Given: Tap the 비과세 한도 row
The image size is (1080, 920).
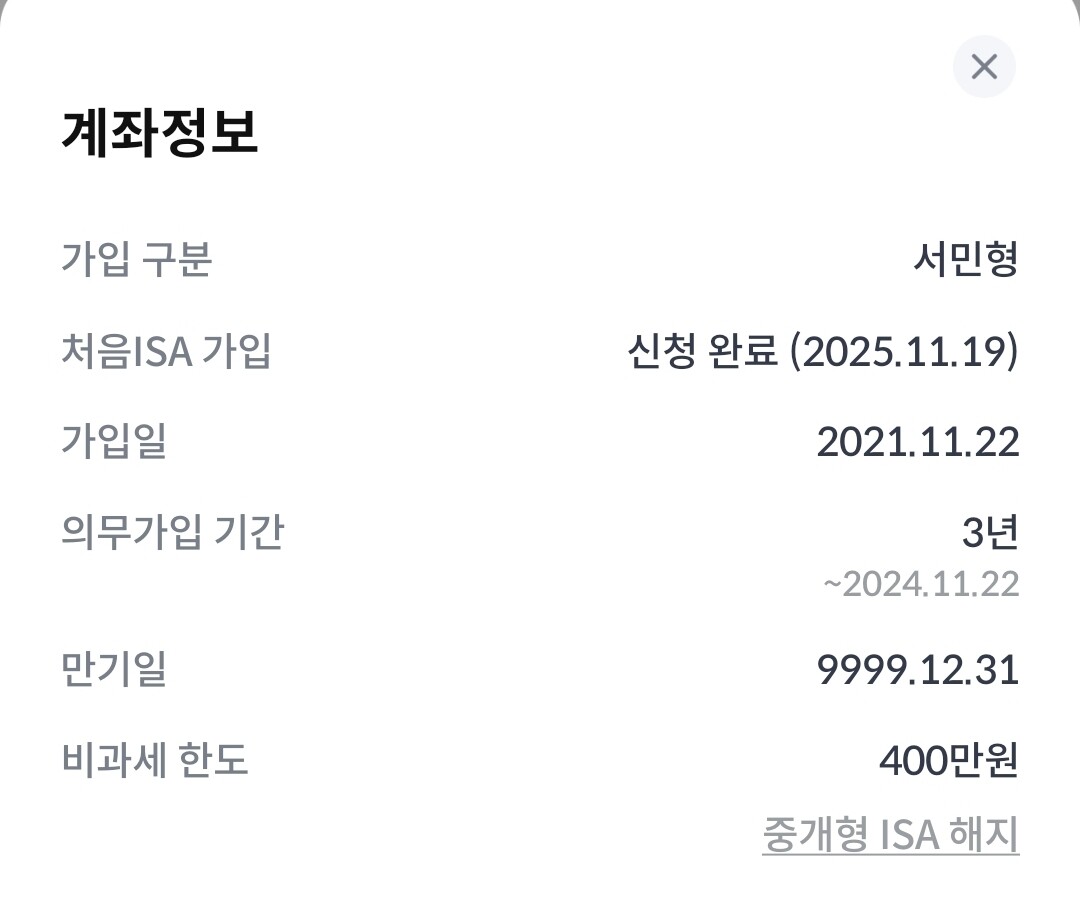Looking at the screenshot, I should [x=540, y=761].
